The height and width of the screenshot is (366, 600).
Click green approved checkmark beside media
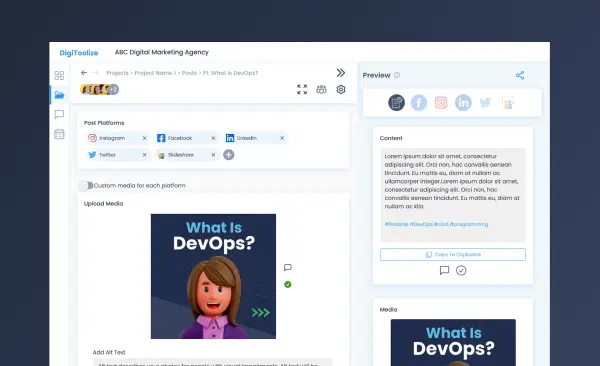288,284
